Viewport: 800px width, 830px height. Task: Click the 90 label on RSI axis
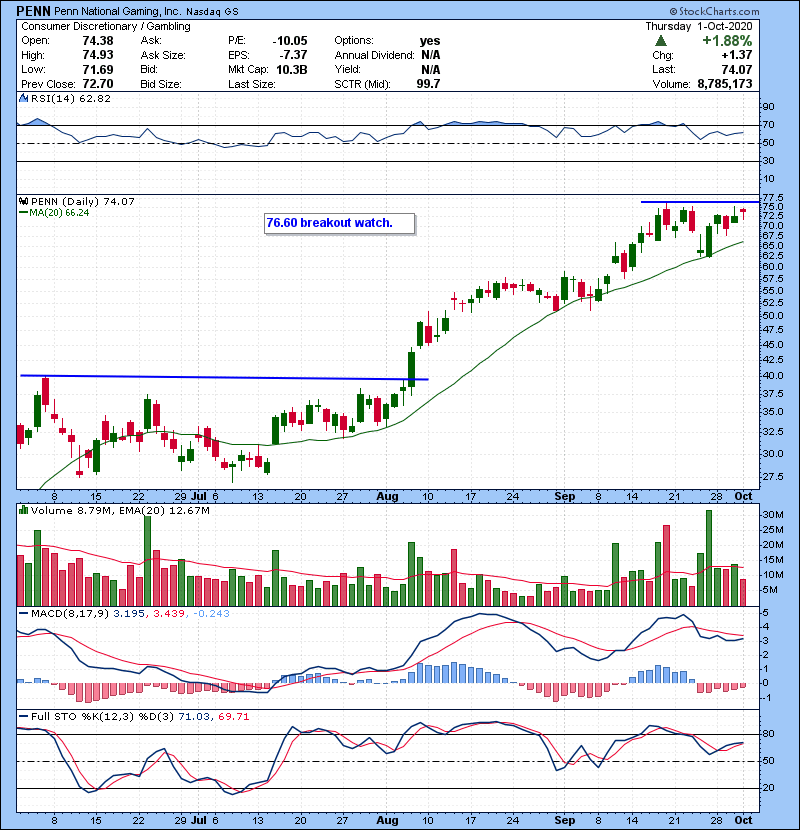pyautogui.click(x=768, y=107)
